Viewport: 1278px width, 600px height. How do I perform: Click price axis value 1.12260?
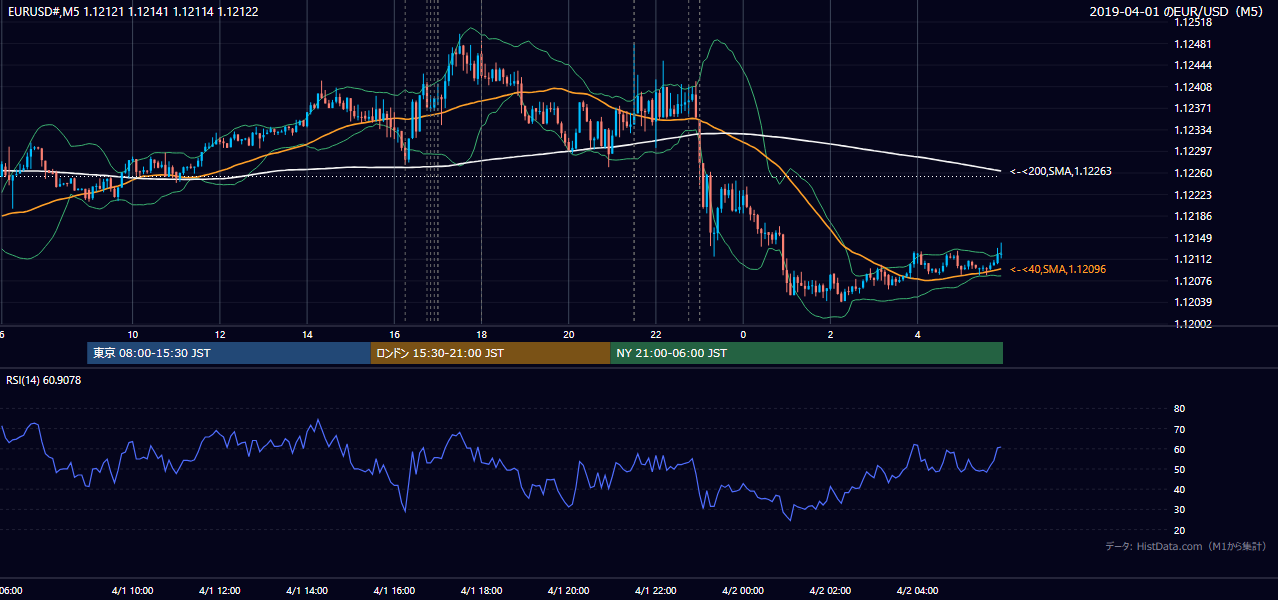1192,173
